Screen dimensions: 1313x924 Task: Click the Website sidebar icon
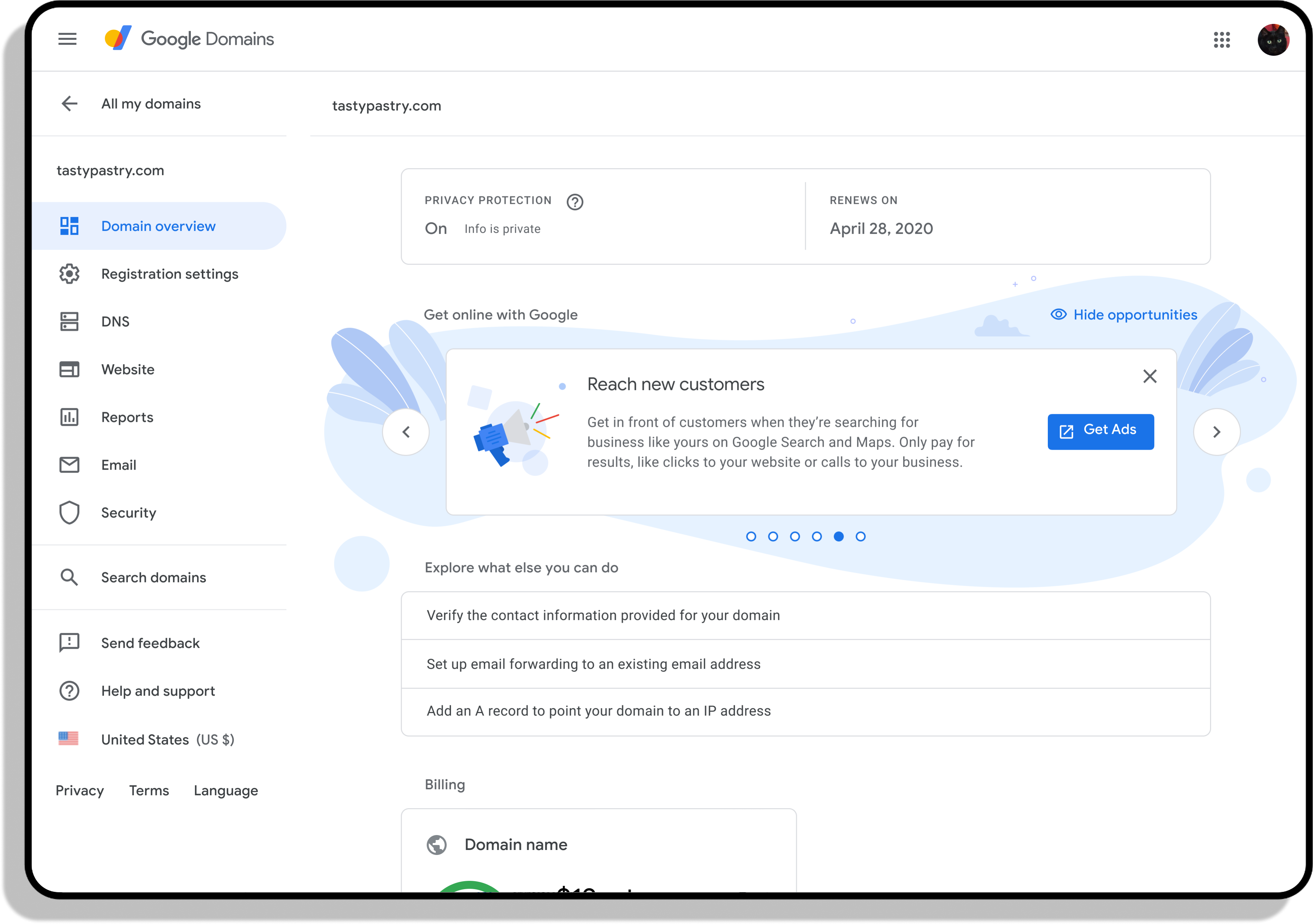pyautogui.click(x=69, y=369)
